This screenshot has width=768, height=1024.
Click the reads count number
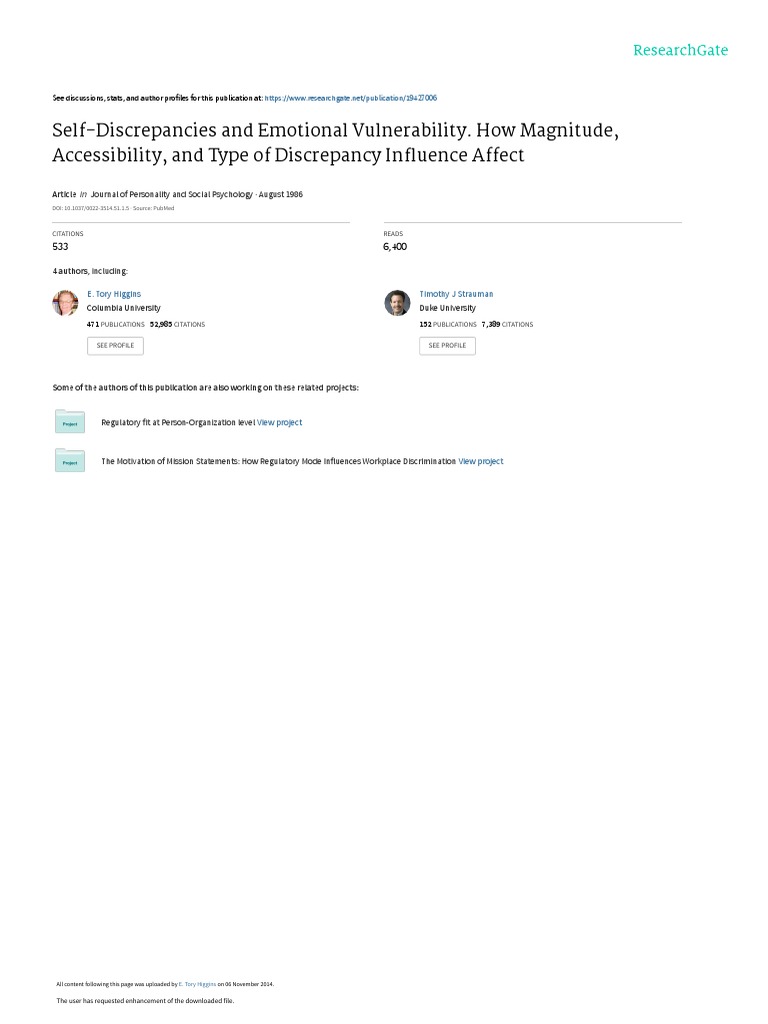(395, 246)
